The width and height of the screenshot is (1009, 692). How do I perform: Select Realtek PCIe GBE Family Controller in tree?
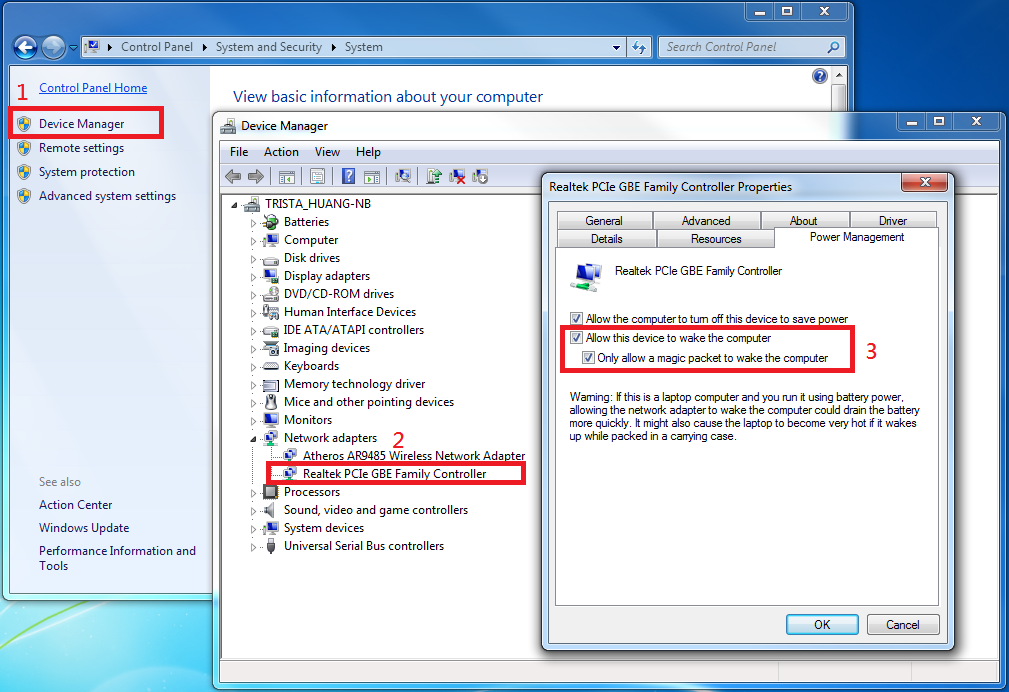[394, 474]
